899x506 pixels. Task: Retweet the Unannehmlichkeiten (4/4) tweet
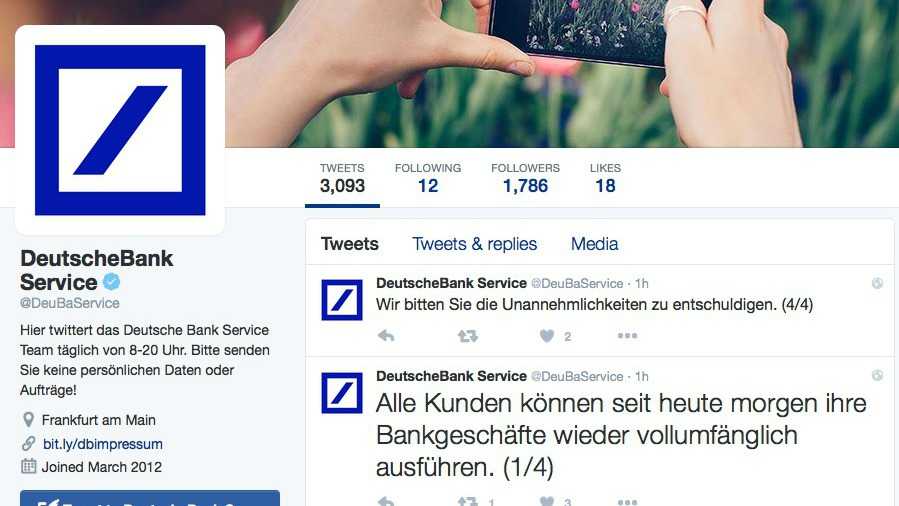pos(468,336)
